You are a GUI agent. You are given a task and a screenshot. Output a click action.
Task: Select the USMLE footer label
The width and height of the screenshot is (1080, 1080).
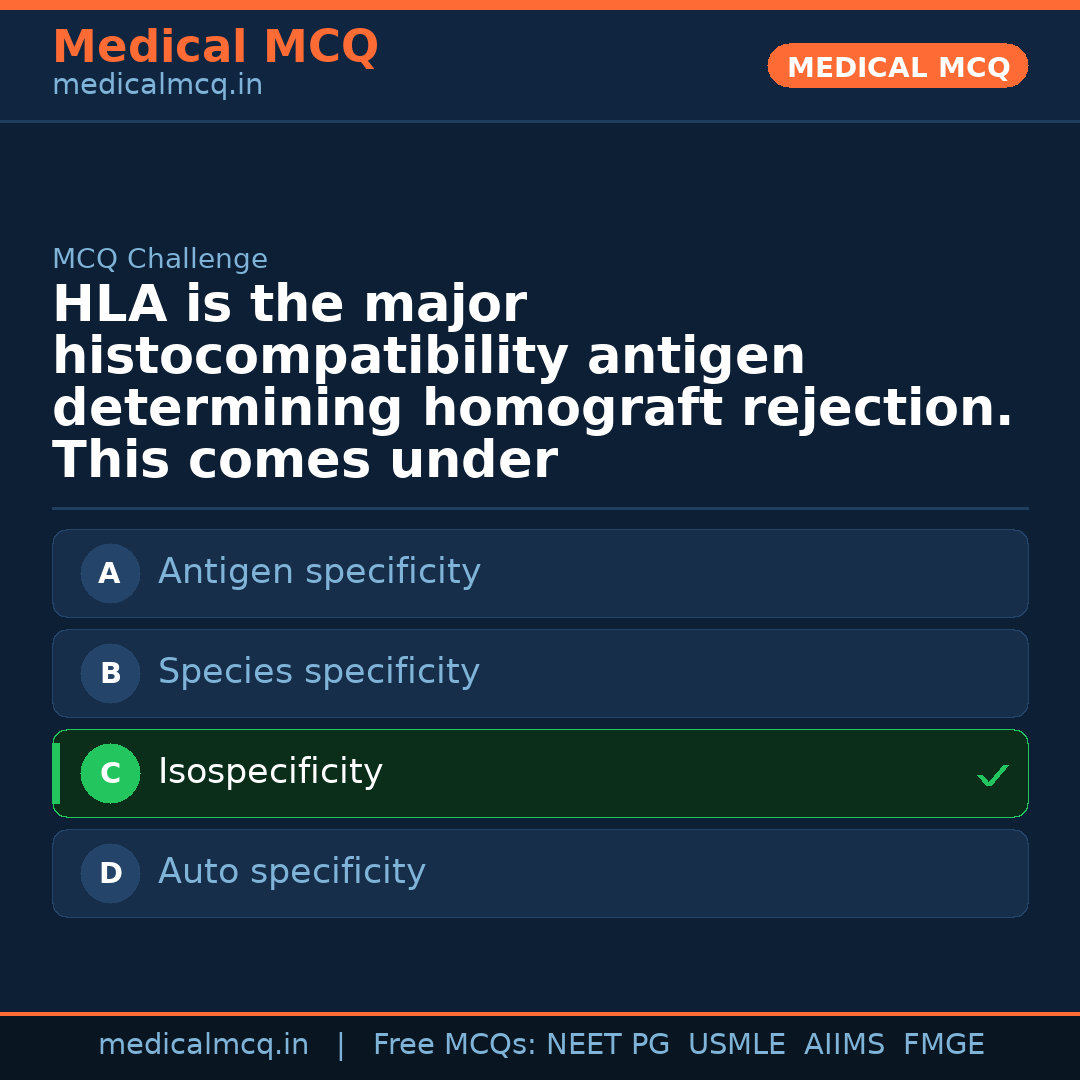(736, 1045)
